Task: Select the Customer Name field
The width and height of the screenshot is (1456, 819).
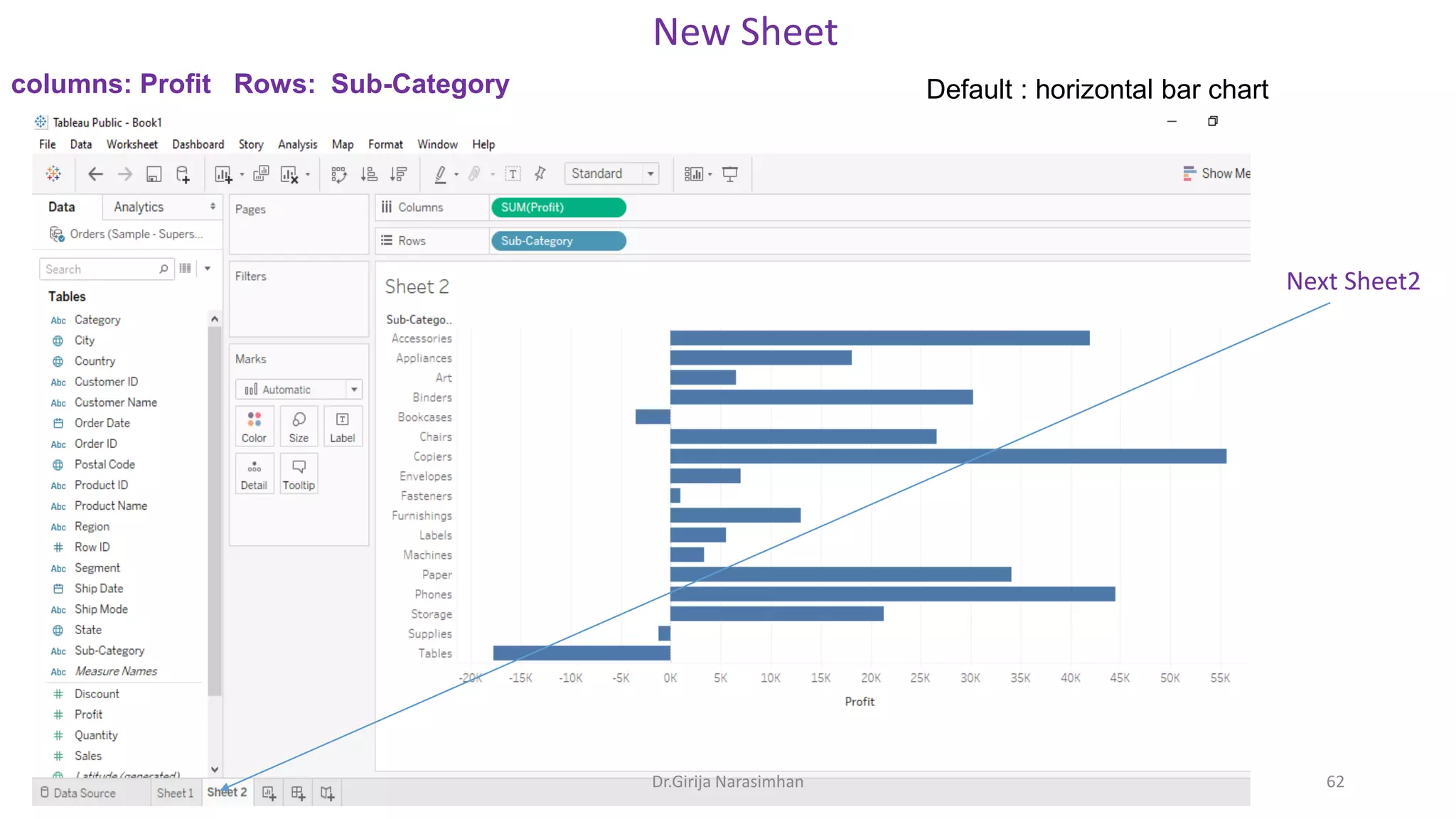Action: [x=116, y=402]
